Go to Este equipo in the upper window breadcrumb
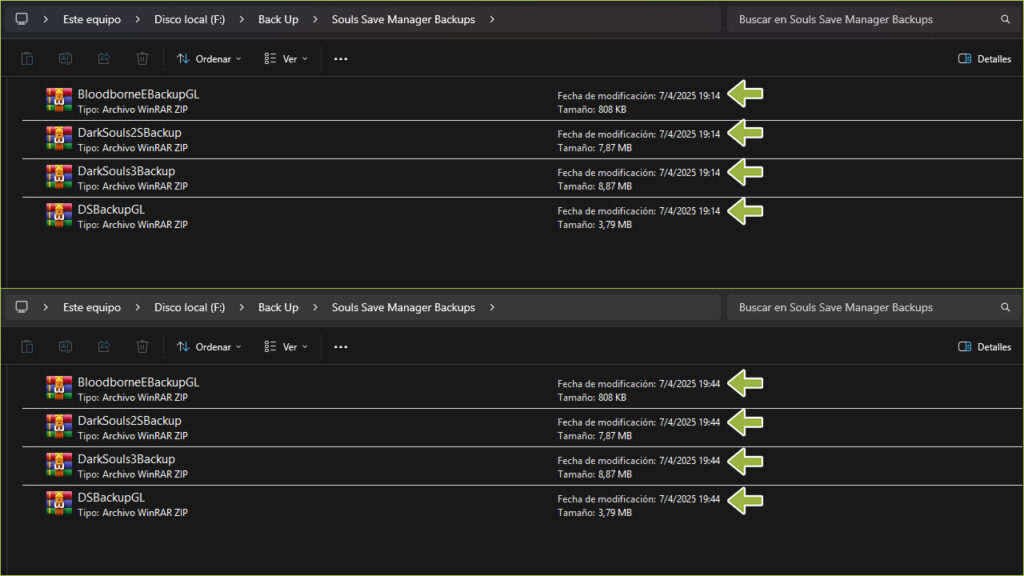The image size is (1024, 576). coord(91,20)
